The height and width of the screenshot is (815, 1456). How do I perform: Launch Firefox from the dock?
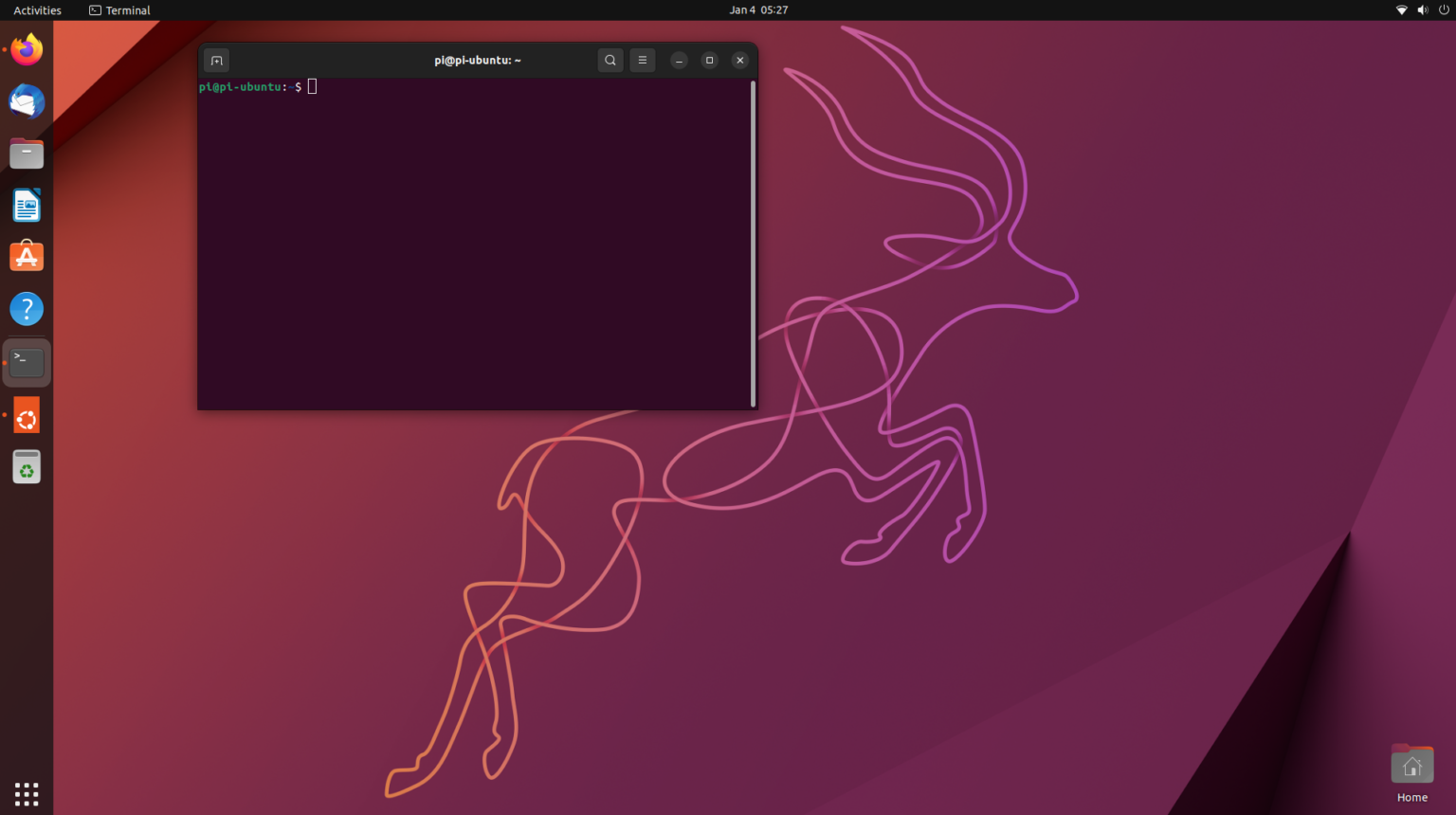coord(27,49)
